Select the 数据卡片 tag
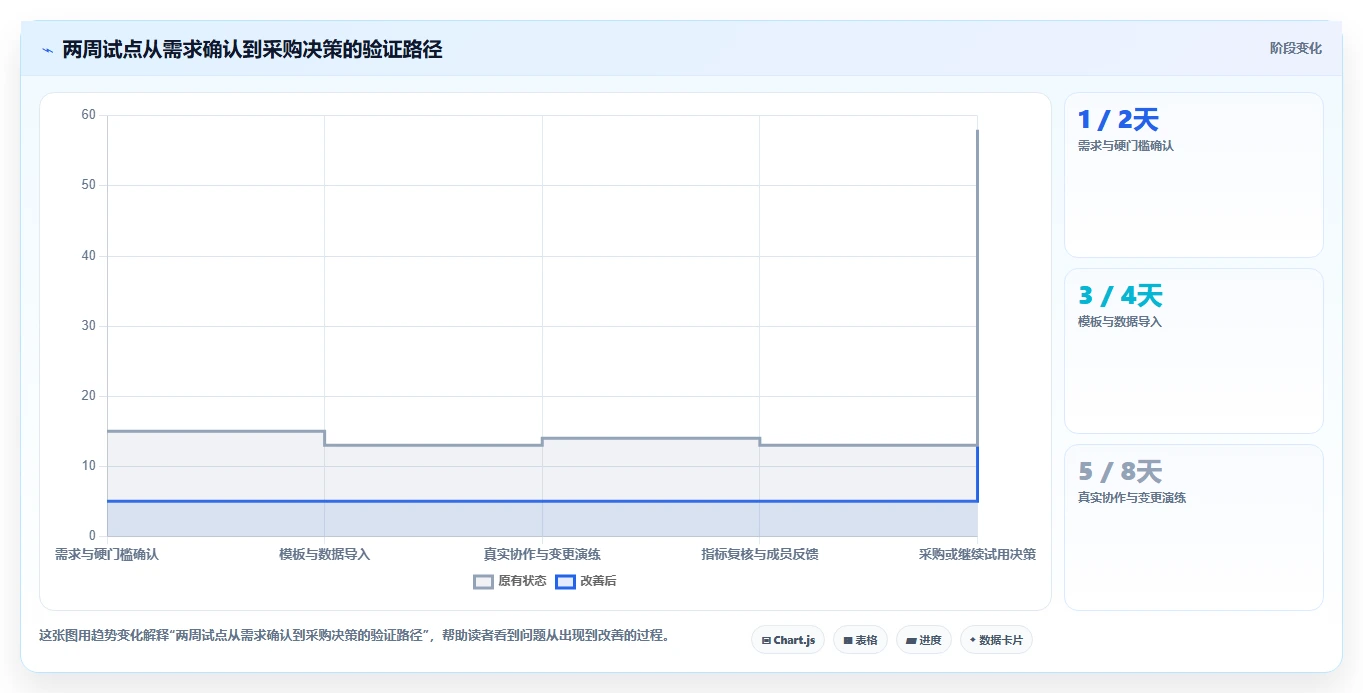Image resolution: width=1363 pixels, height=693 pixels. click(x=996, y=640)
